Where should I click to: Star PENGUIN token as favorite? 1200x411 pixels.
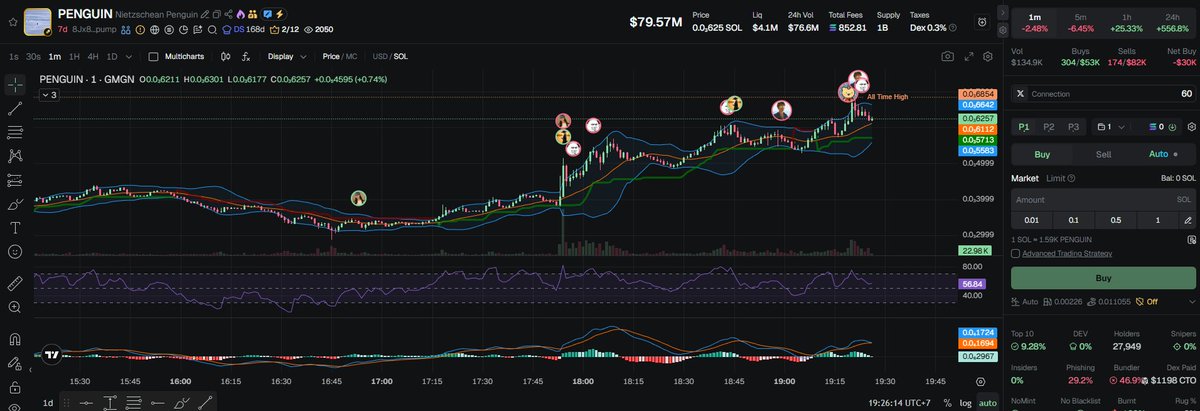click(13, 22)
